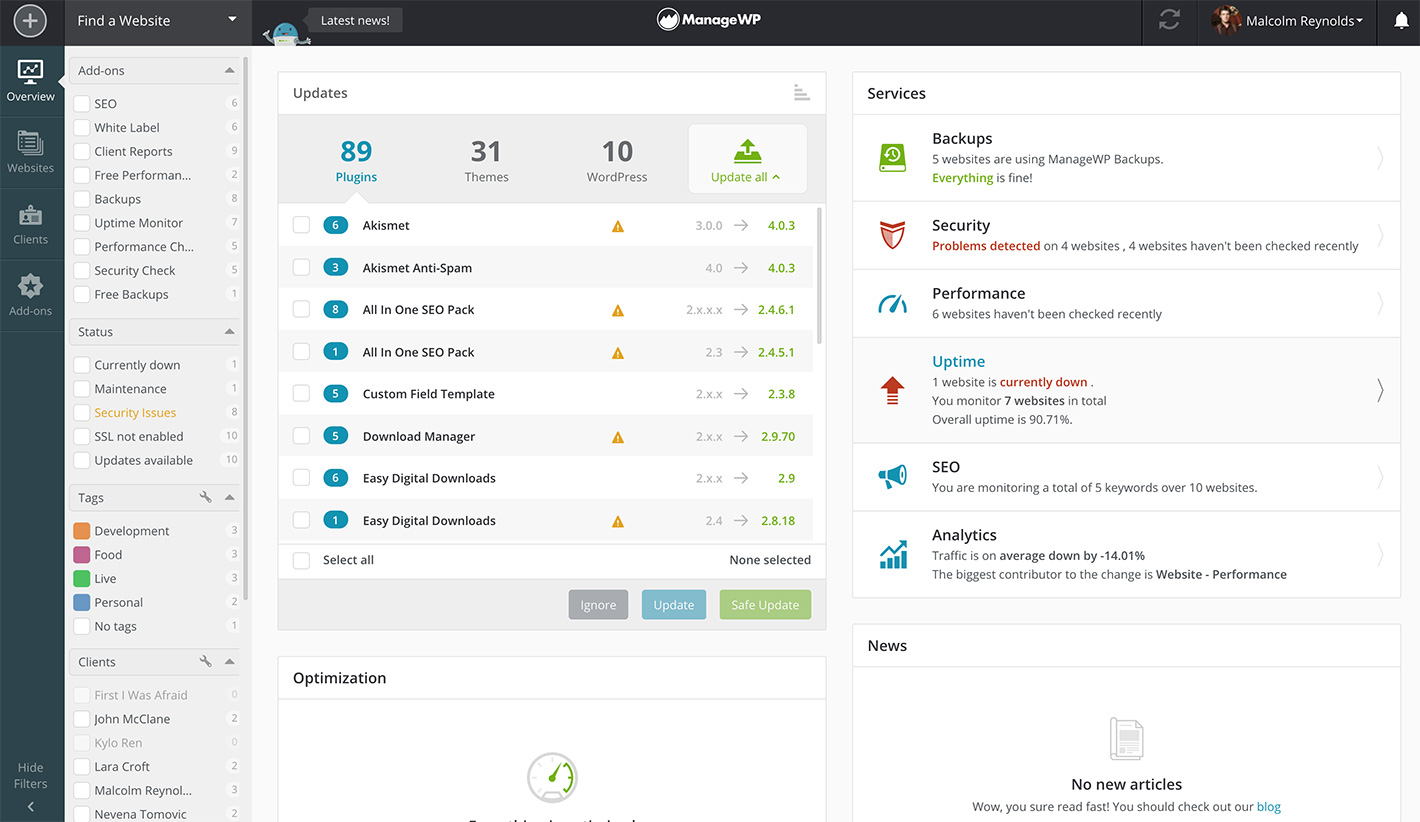This screenshot has width=1420, height=822.
Task: Open Add-ons in the left sidebar
Action: 31,295
